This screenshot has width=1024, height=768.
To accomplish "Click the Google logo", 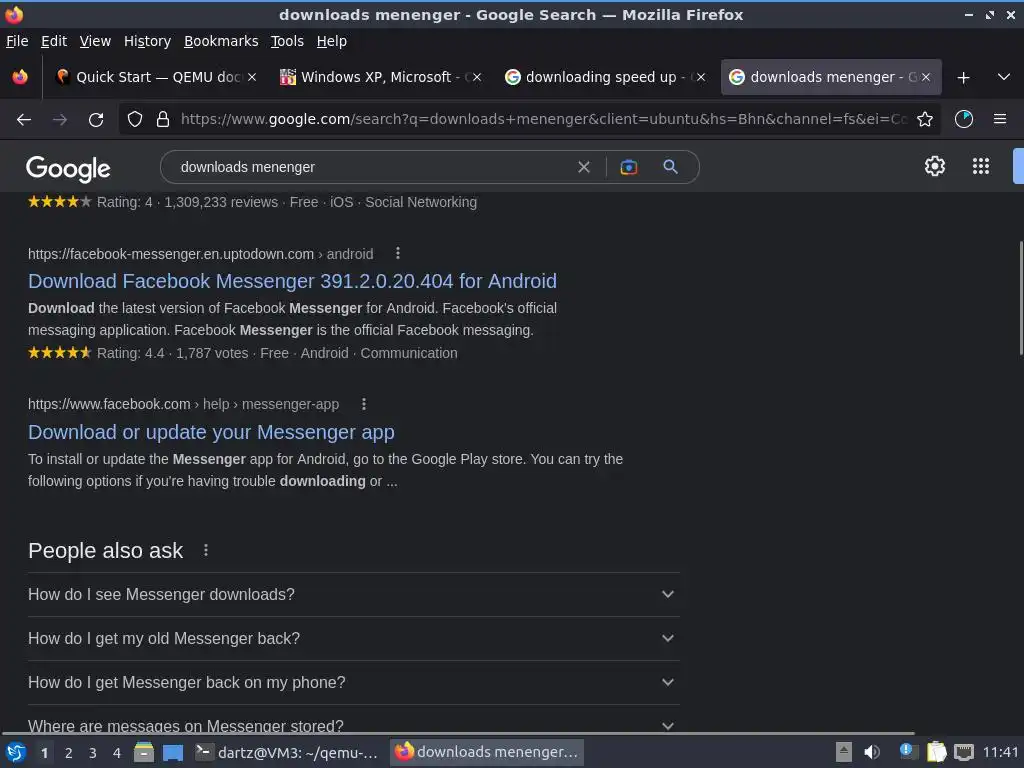I will 68,168.
